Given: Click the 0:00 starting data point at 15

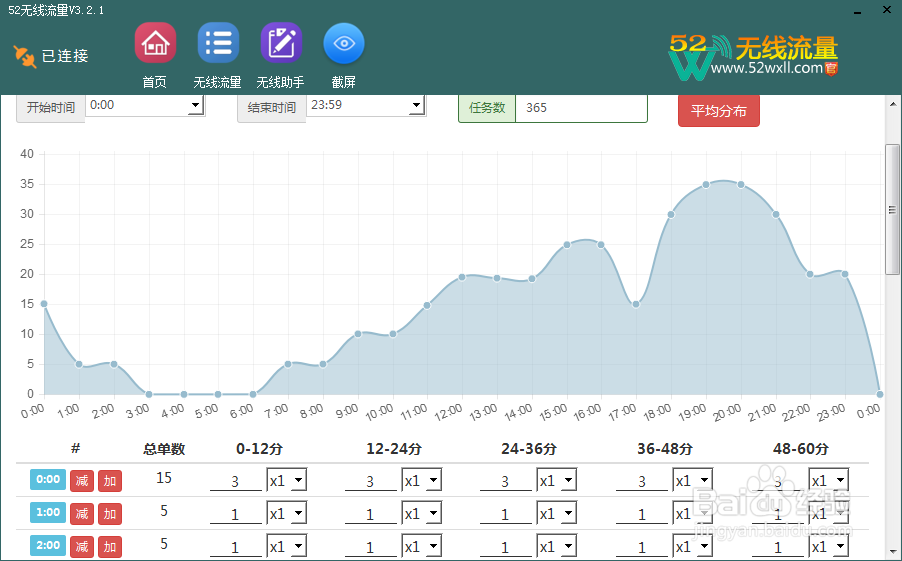Looking at the screenshot, I should click(44, 304).
